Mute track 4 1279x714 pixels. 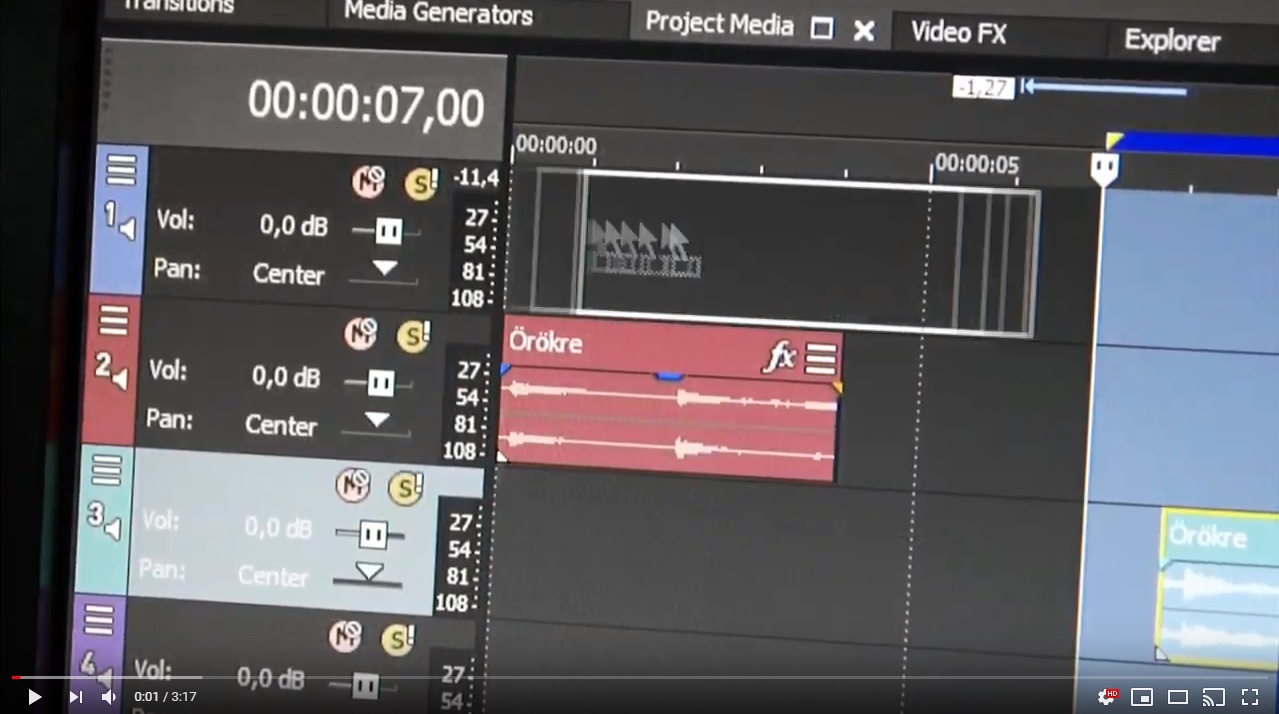pos(346,635)
